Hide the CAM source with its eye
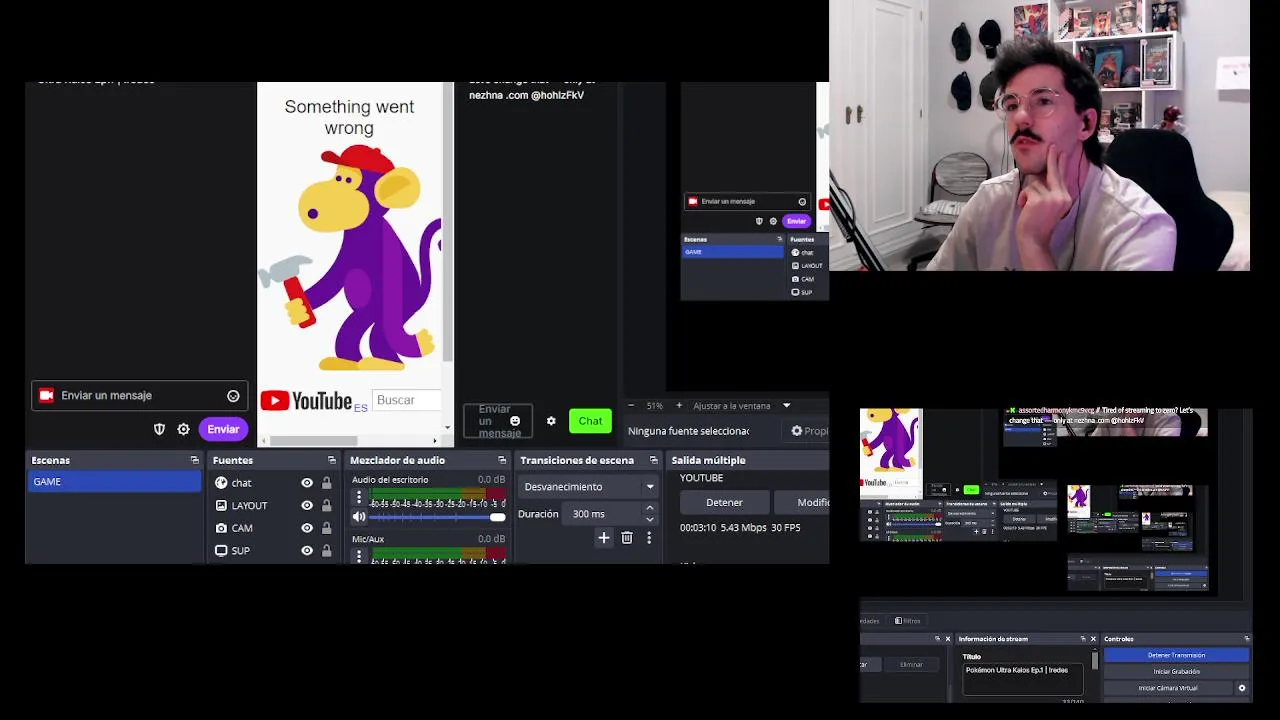Screen dimensions: 1280x720 pyautogui.click(x=307, y=528)
